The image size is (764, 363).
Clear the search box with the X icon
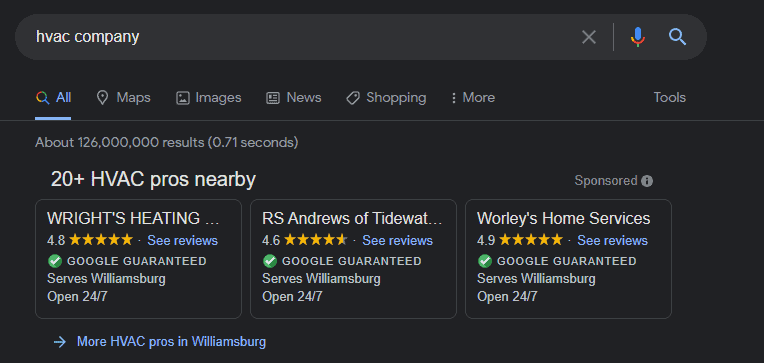coord(589,37)
